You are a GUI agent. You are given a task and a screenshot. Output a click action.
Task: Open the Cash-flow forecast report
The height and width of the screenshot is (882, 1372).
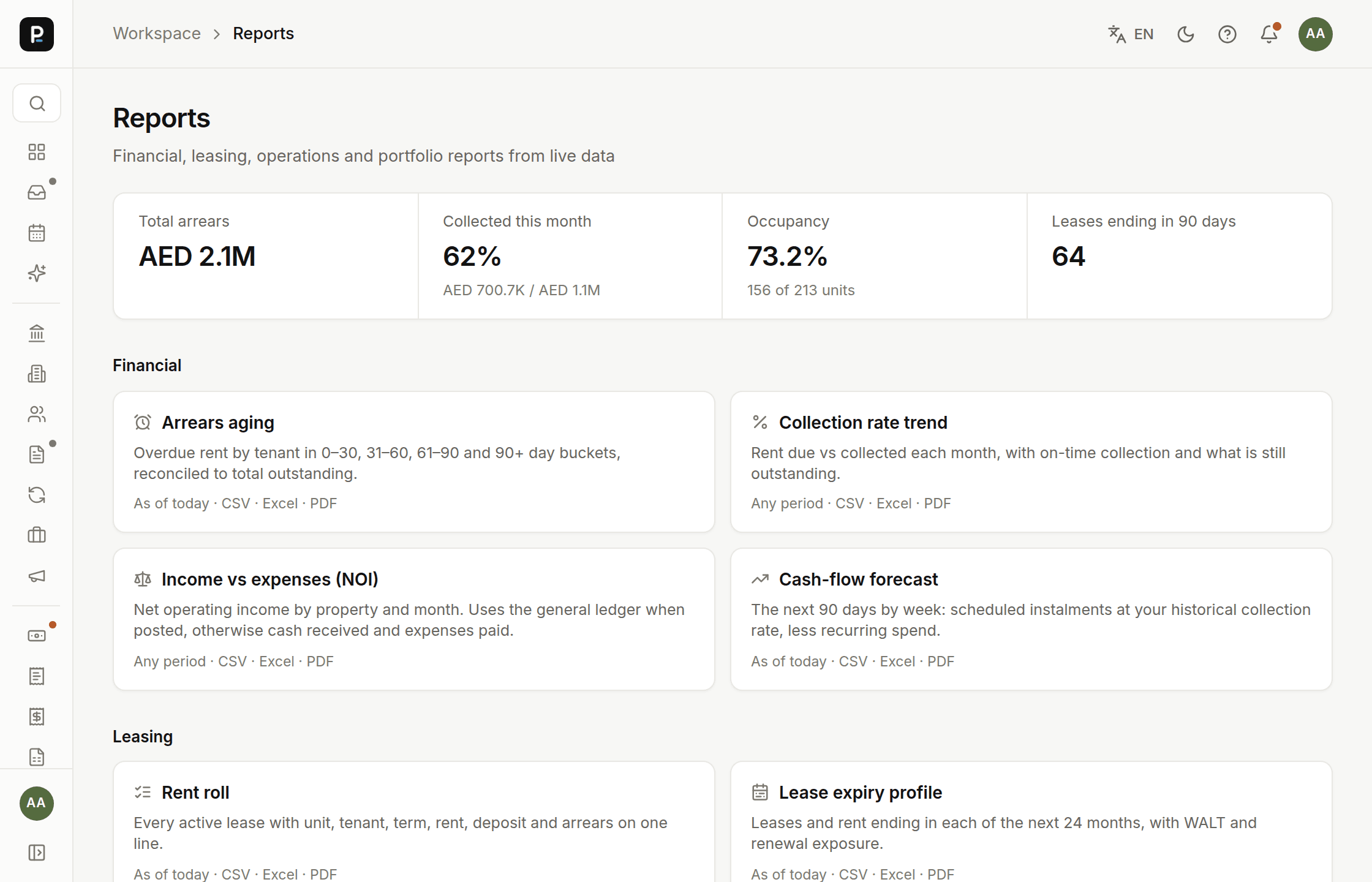click(x=1031, y=619)
